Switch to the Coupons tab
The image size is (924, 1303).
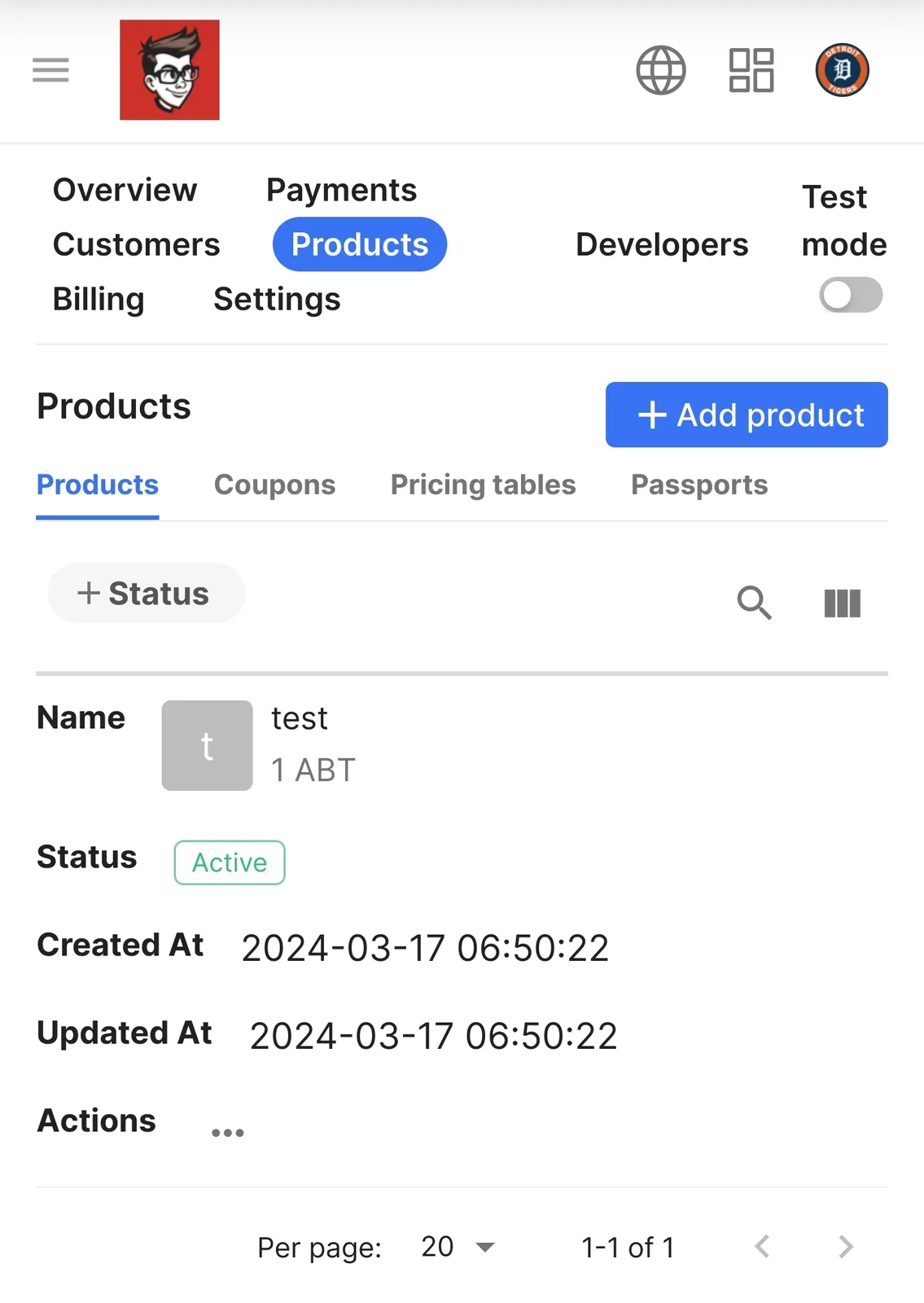click(x=275, y=485)
